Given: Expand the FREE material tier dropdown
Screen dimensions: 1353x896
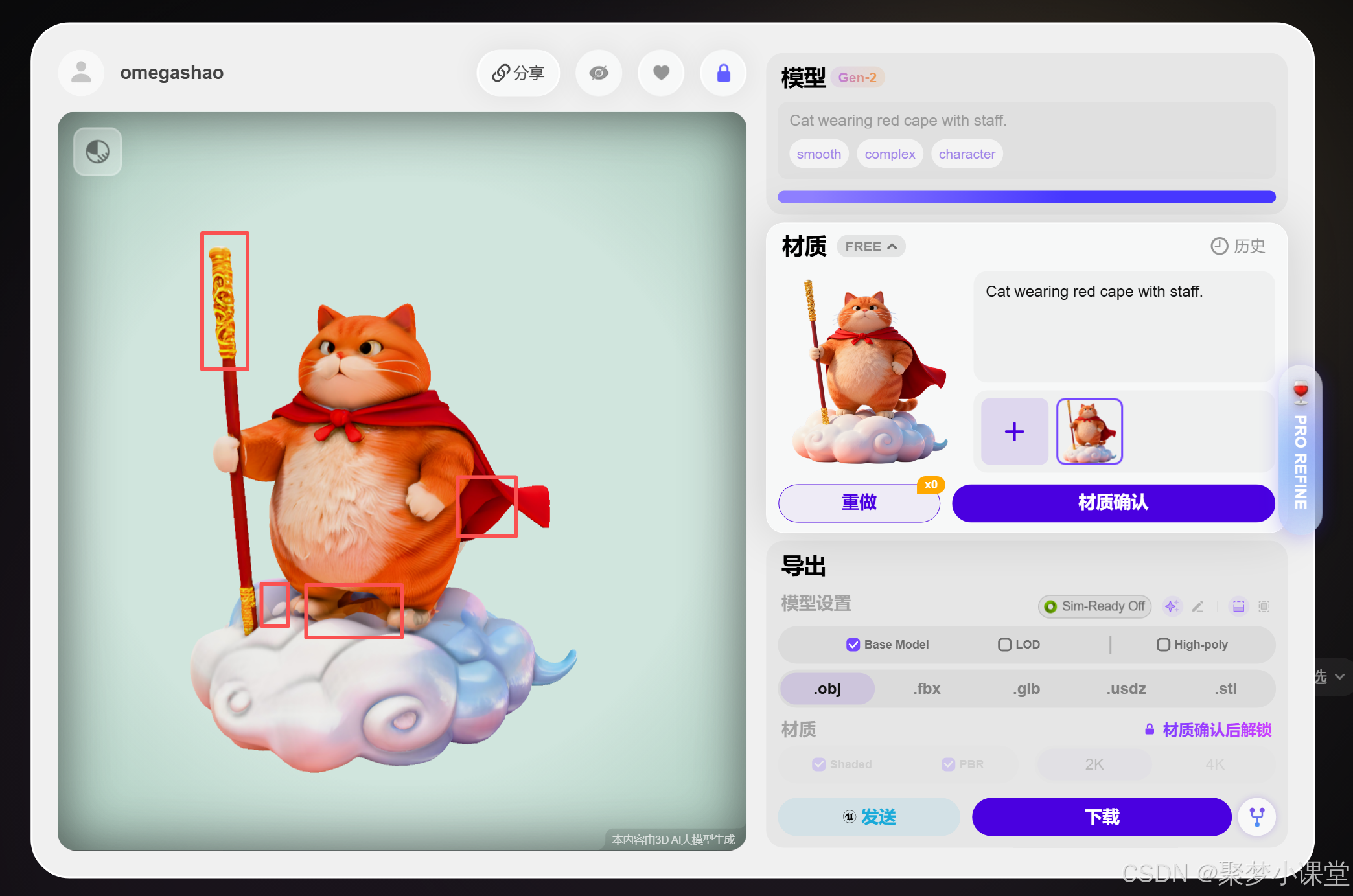Looking at the screenshot, I should [870, 247].
